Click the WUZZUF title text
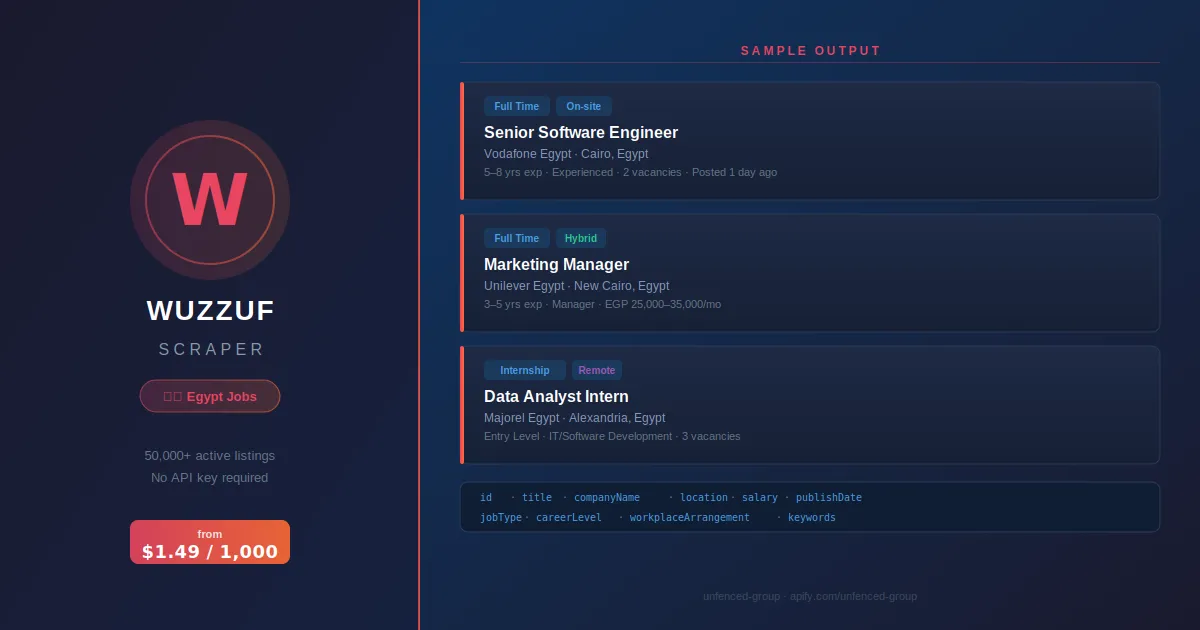The width and height of the screenshot is (1200, 630). [x=210, y=311]
